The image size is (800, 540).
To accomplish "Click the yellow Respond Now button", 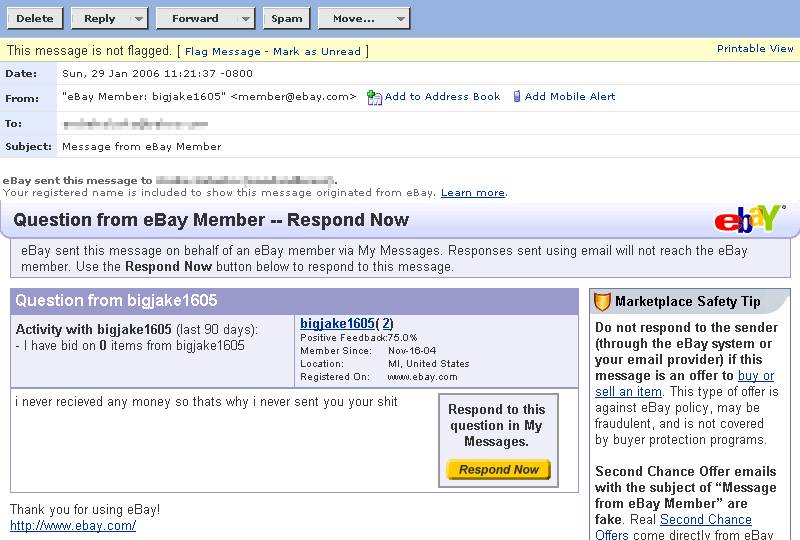I will 498,470.
